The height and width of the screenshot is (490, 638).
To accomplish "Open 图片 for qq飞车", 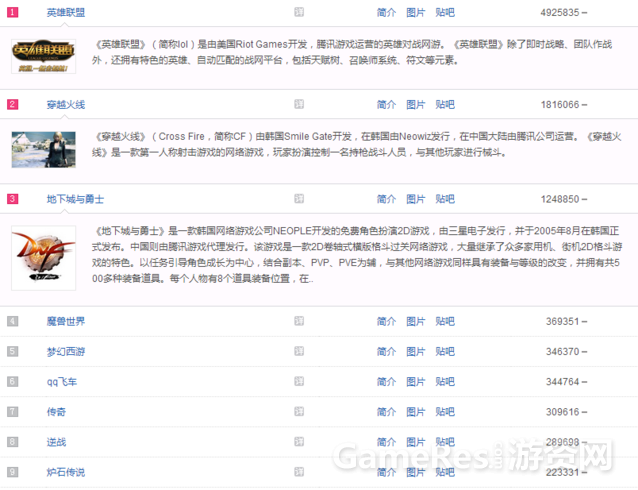I will click(415, 381).
